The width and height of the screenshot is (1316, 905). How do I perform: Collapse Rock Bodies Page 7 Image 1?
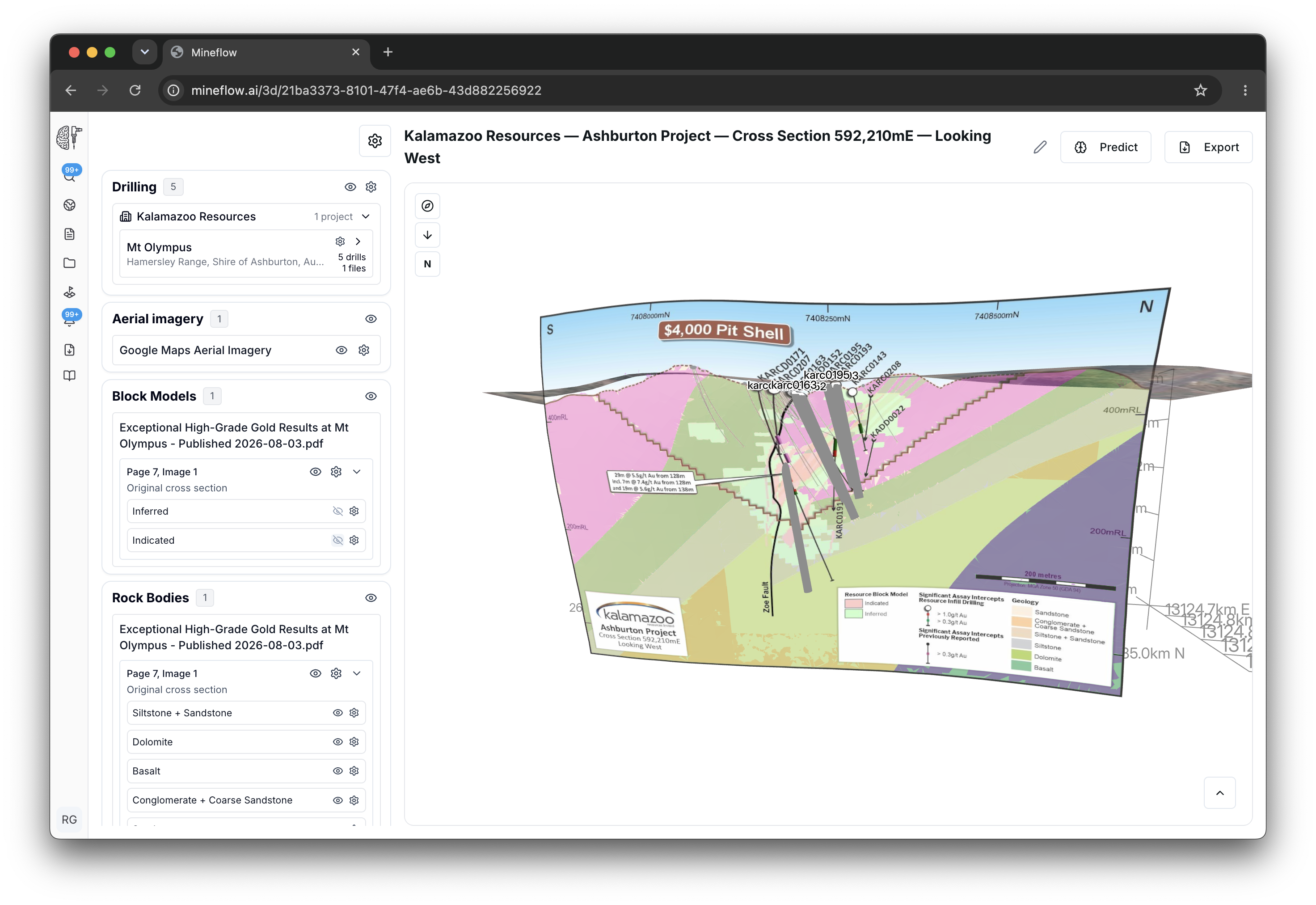click(x=357, y=674)
